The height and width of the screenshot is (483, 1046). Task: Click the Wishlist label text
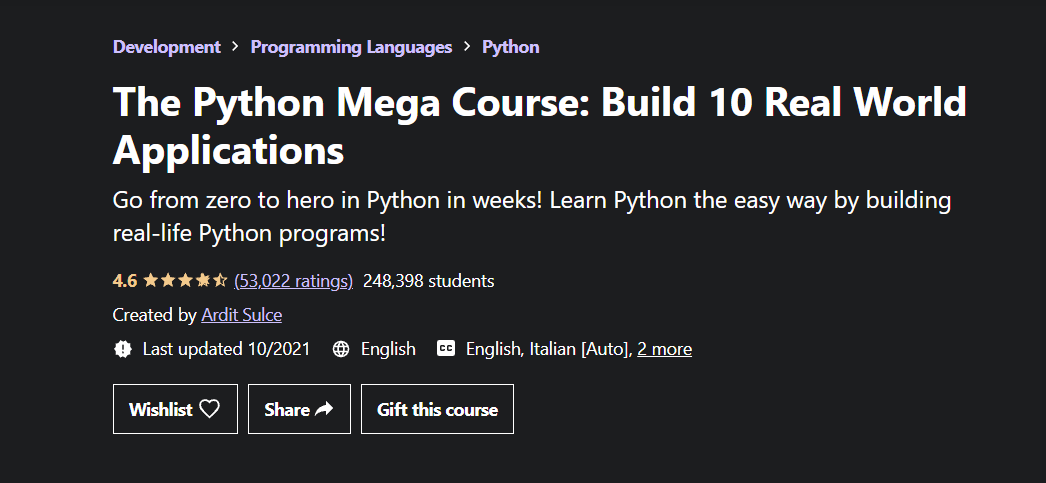coord(161,409)
